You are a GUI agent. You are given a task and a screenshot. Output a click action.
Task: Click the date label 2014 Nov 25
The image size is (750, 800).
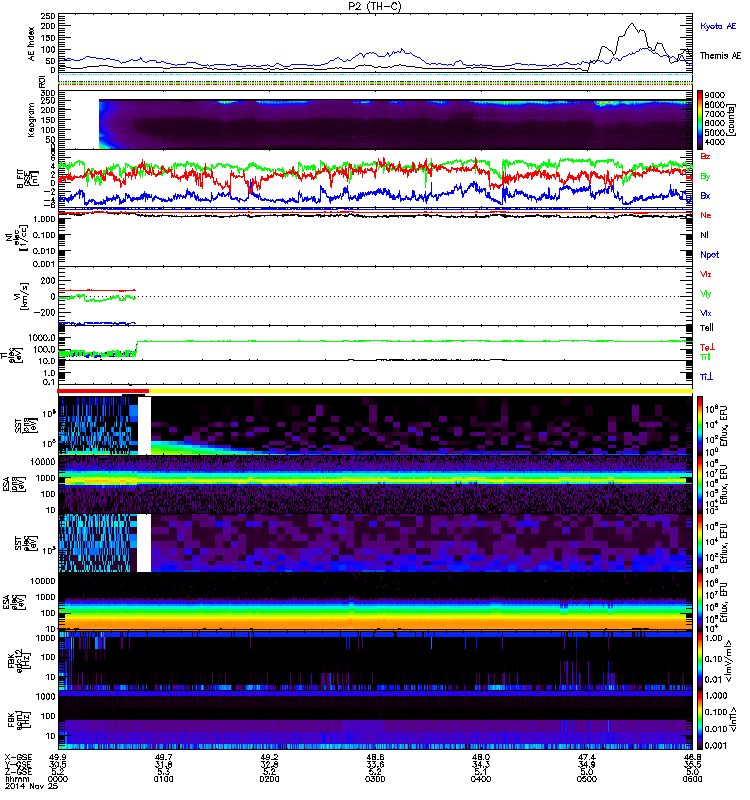32,786
